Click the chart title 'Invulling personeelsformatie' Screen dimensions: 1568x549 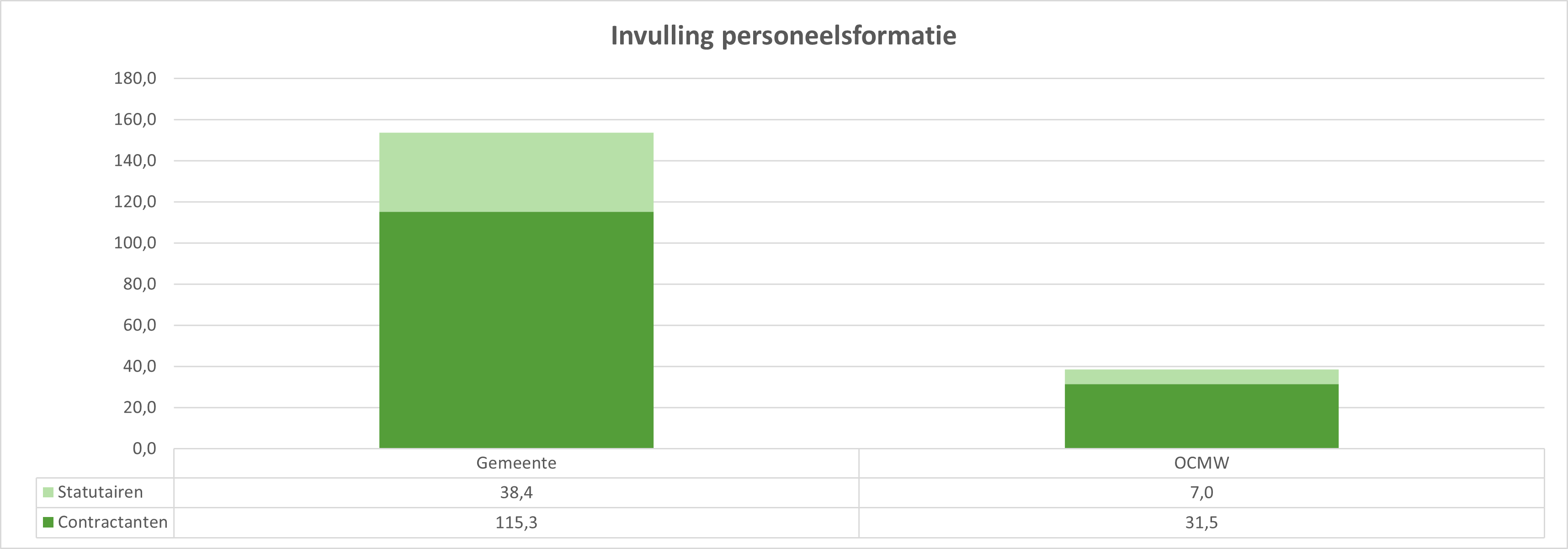[783, 36]
